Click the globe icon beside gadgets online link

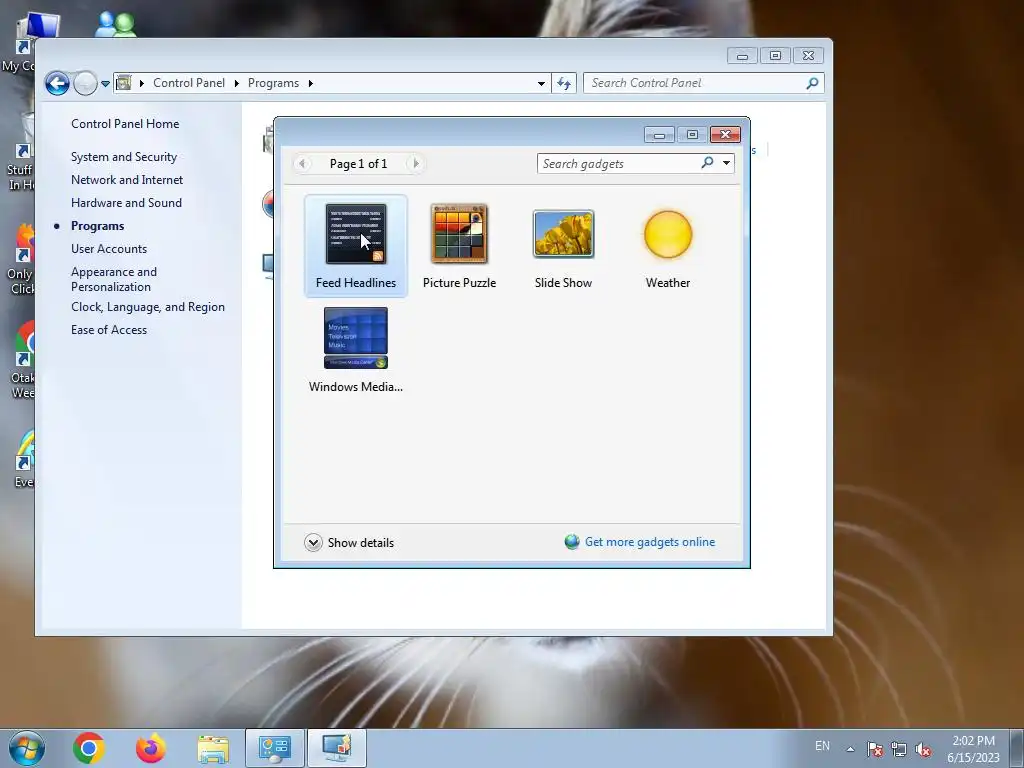click(x=572, y=542)
